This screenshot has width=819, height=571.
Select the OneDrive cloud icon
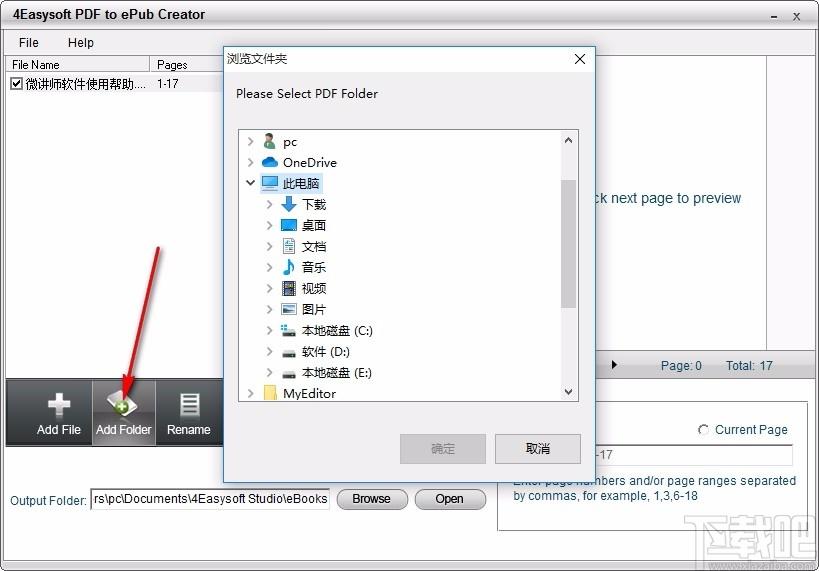pos(270,162)
